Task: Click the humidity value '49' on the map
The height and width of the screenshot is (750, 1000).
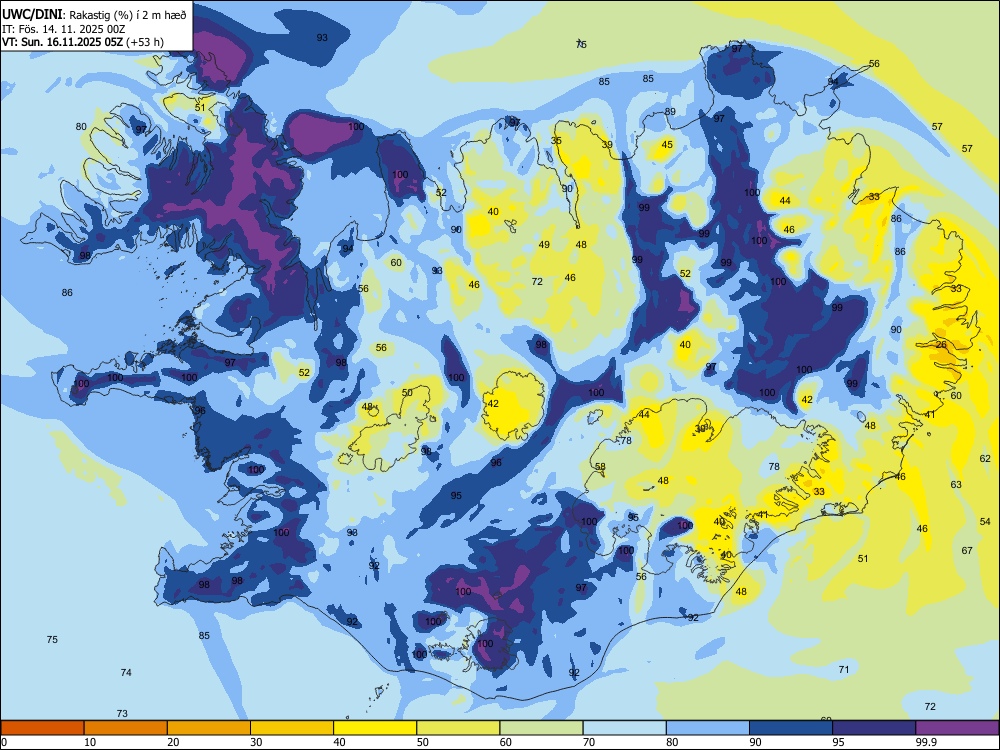Action: pos(544,244)
